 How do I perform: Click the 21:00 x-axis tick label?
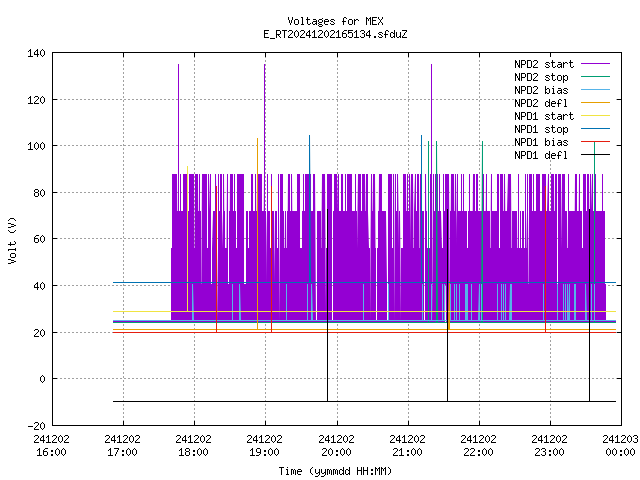coord(407,452)
